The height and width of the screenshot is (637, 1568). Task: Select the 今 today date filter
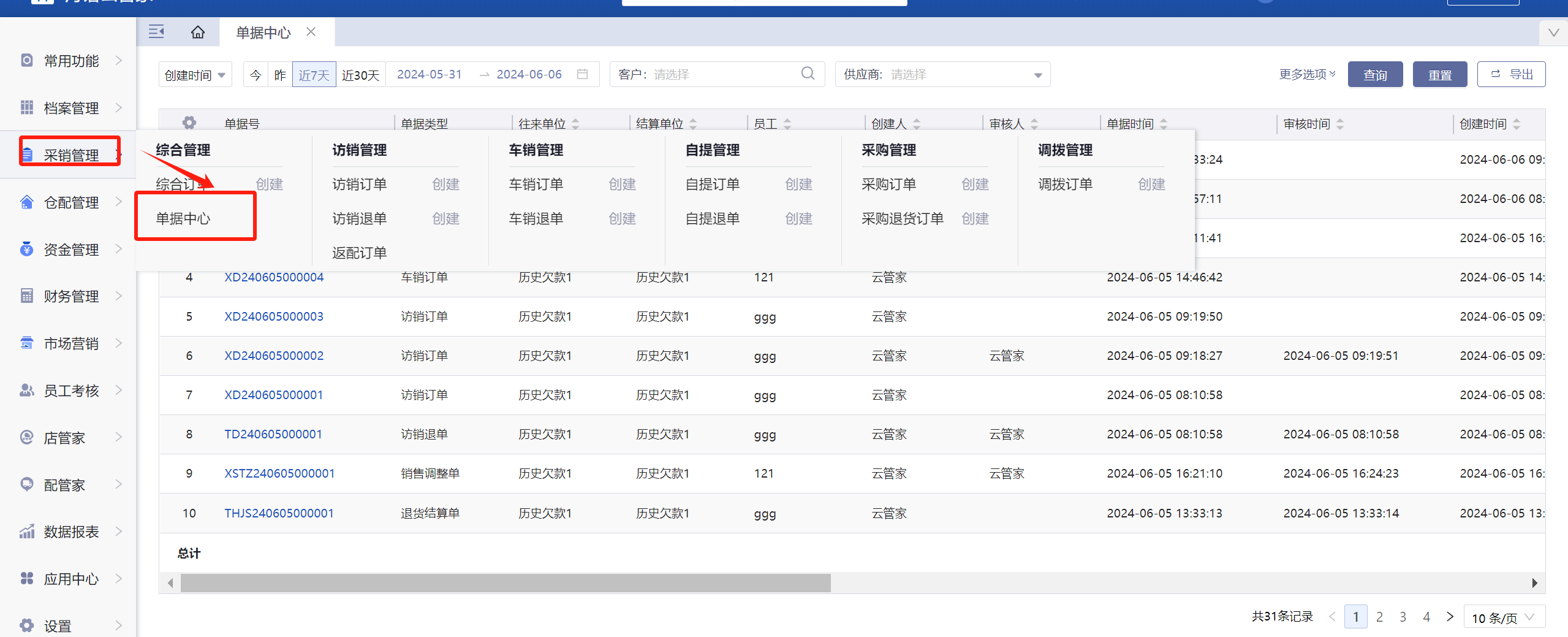(256, 75)
